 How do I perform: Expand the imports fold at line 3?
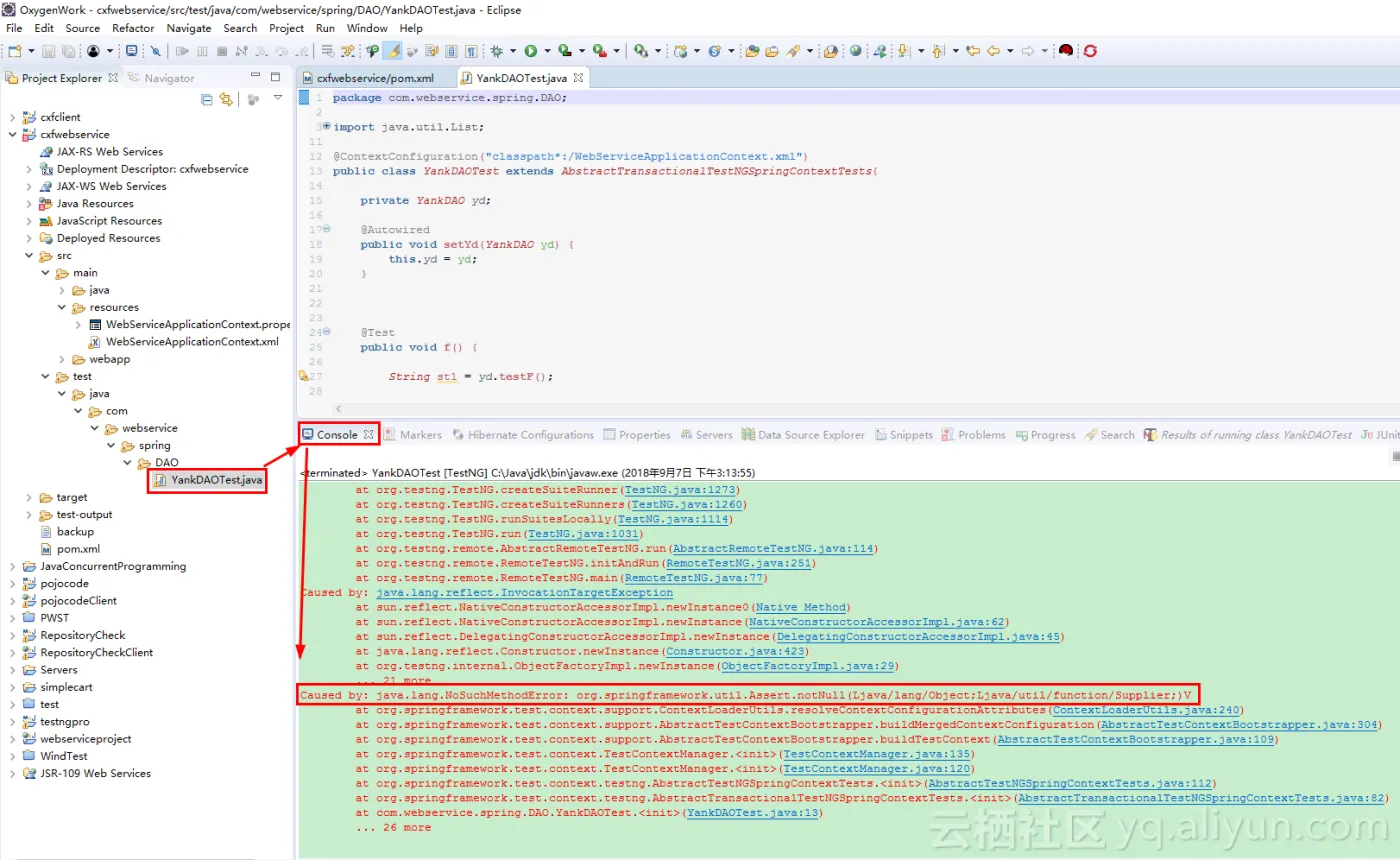point(326,127)
